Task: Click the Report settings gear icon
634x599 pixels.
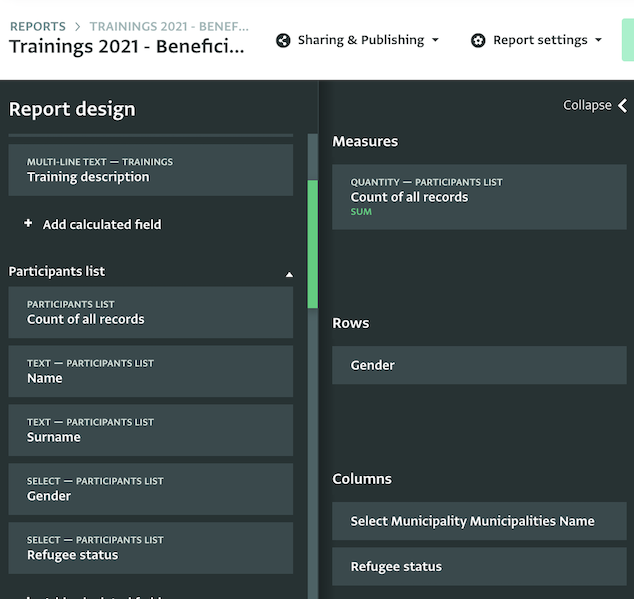Action: coord(478,40)
